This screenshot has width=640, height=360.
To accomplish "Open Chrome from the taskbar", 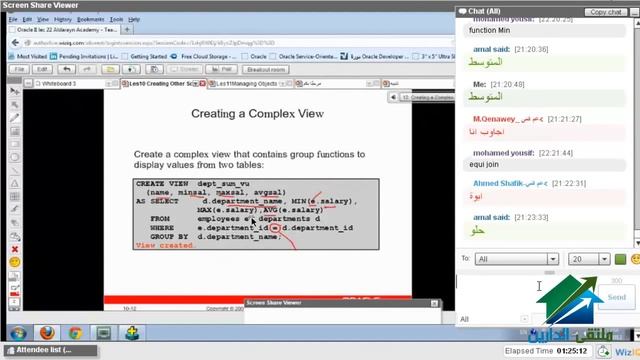I will coord(75,333).
